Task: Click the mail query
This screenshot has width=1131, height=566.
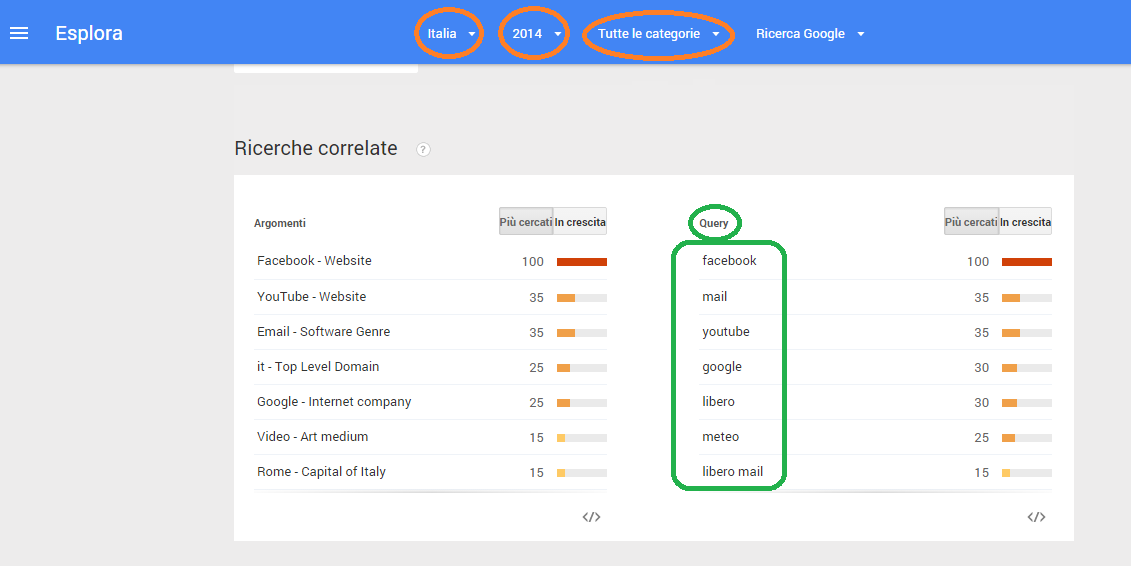Action: point(715,296)
